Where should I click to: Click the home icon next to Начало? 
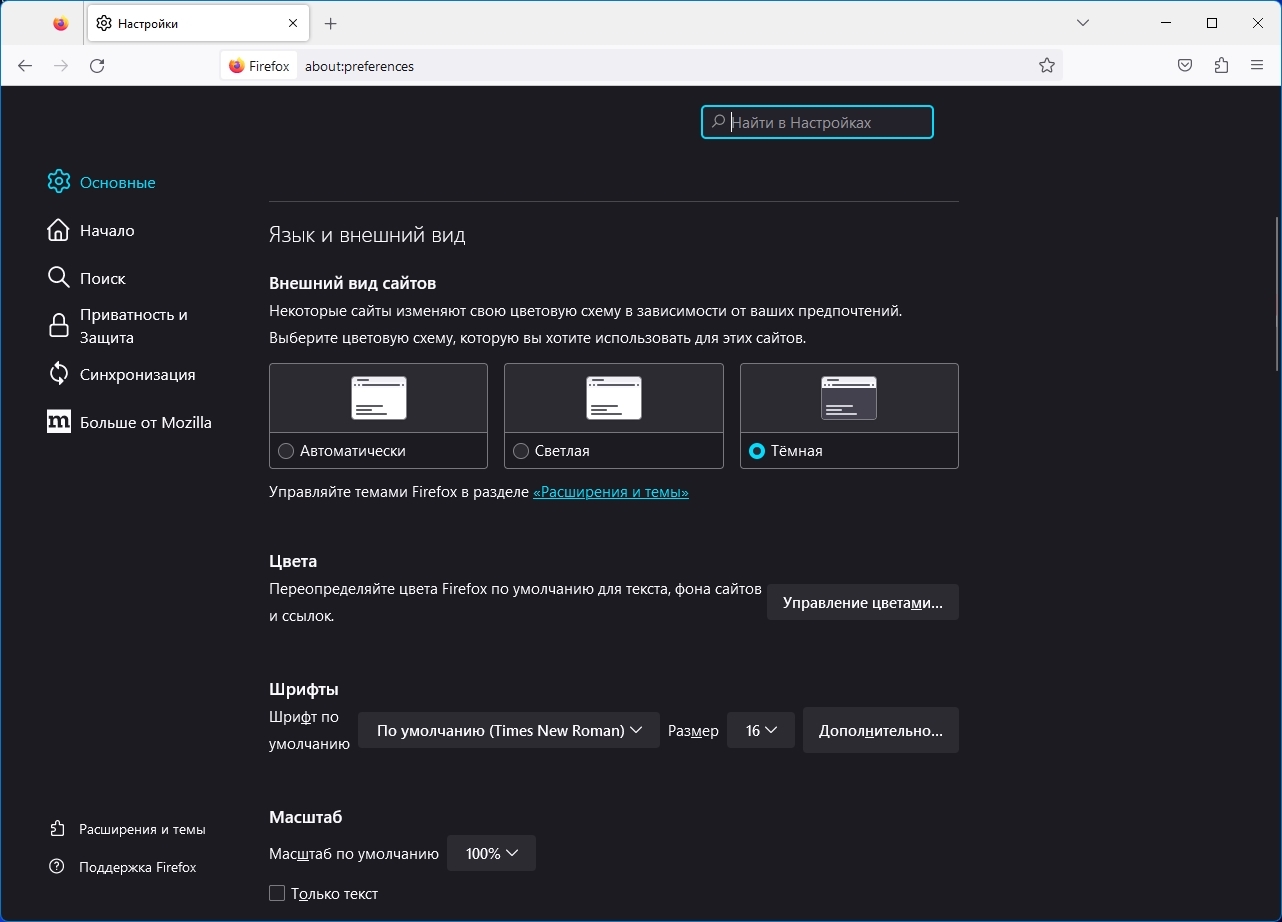(x=59, y=230)
